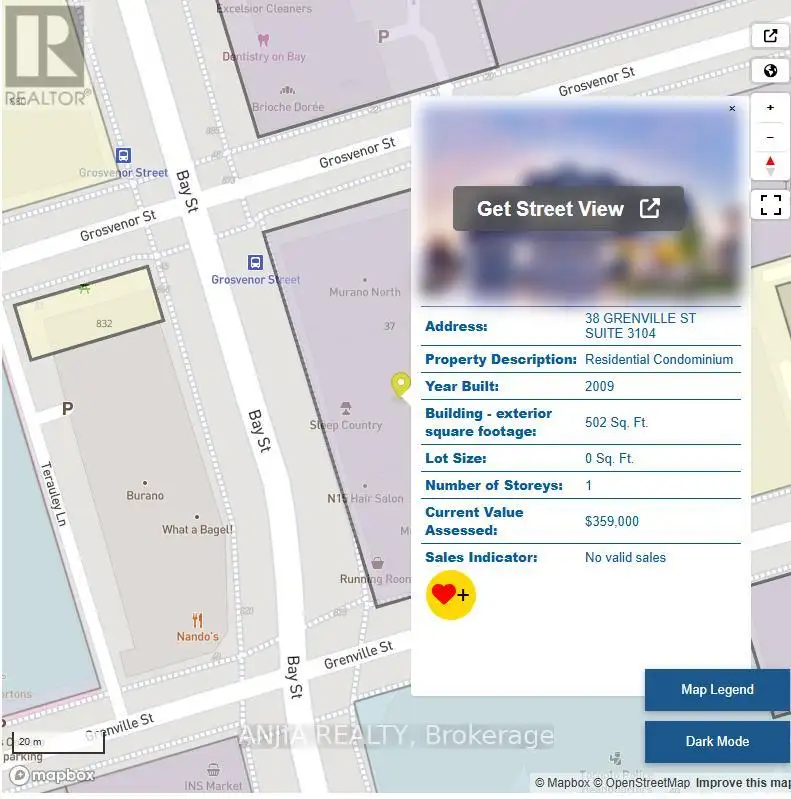
Task: Click the Mapbox logo
Action: click(52, 776)
